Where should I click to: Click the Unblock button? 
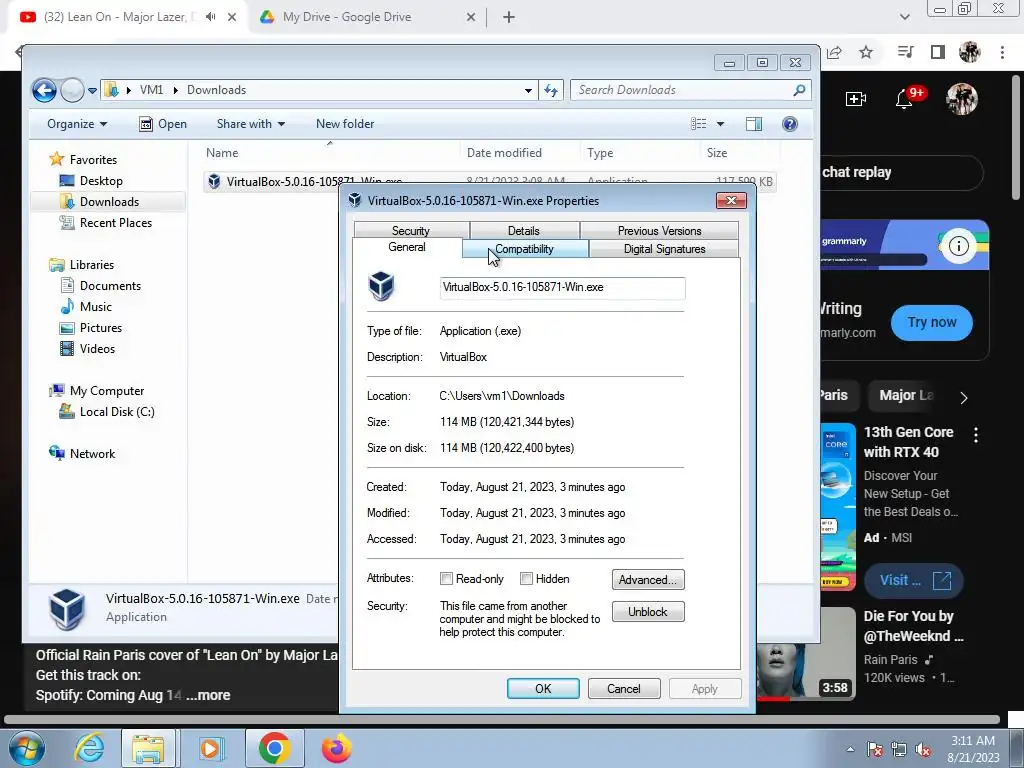[648, 612]
